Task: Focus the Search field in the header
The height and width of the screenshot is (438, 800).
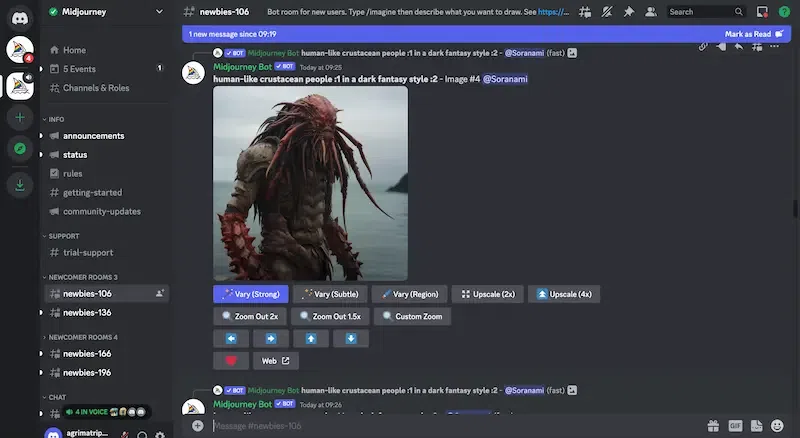Action: point(706,12)
